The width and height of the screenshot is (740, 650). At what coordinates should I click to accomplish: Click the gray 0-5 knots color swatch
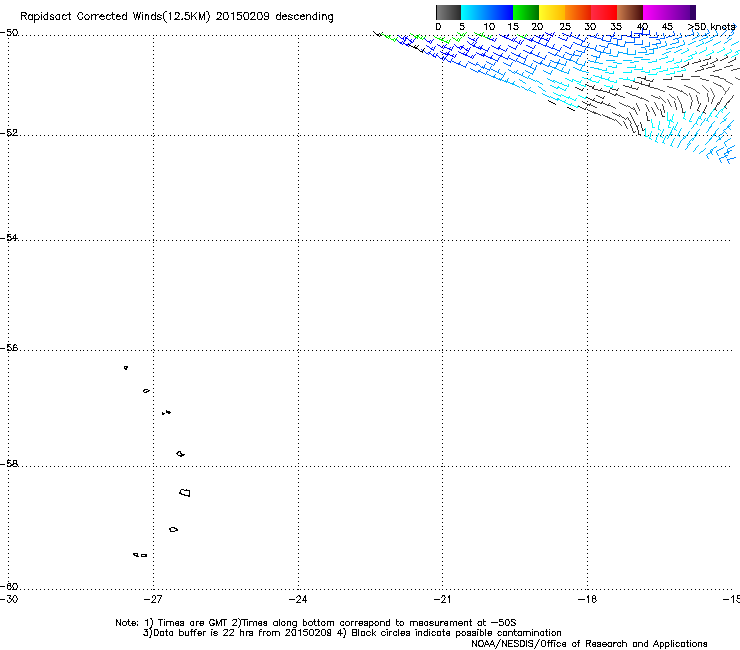point(448,12)
